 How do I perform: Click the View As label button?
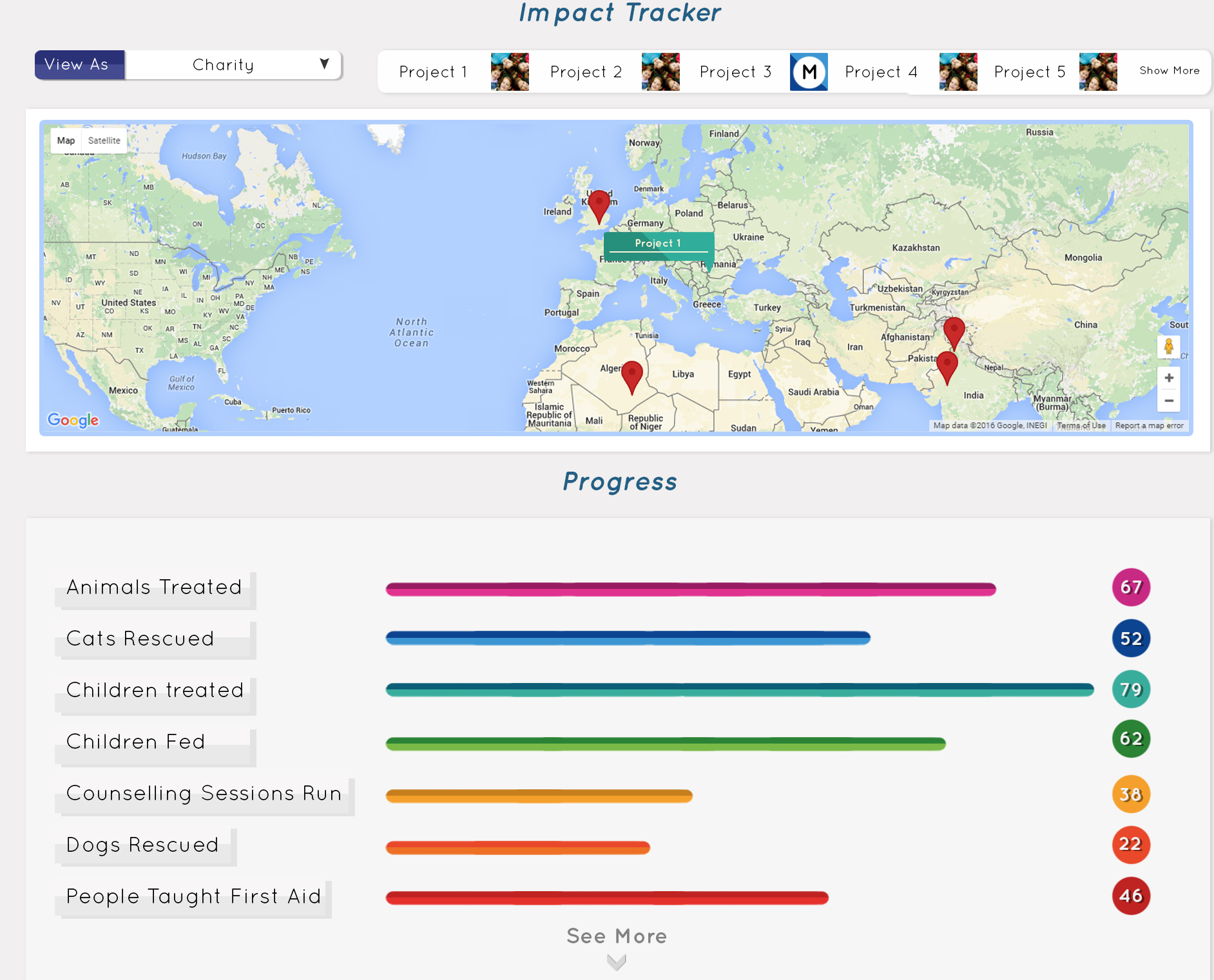click(79, 65)
